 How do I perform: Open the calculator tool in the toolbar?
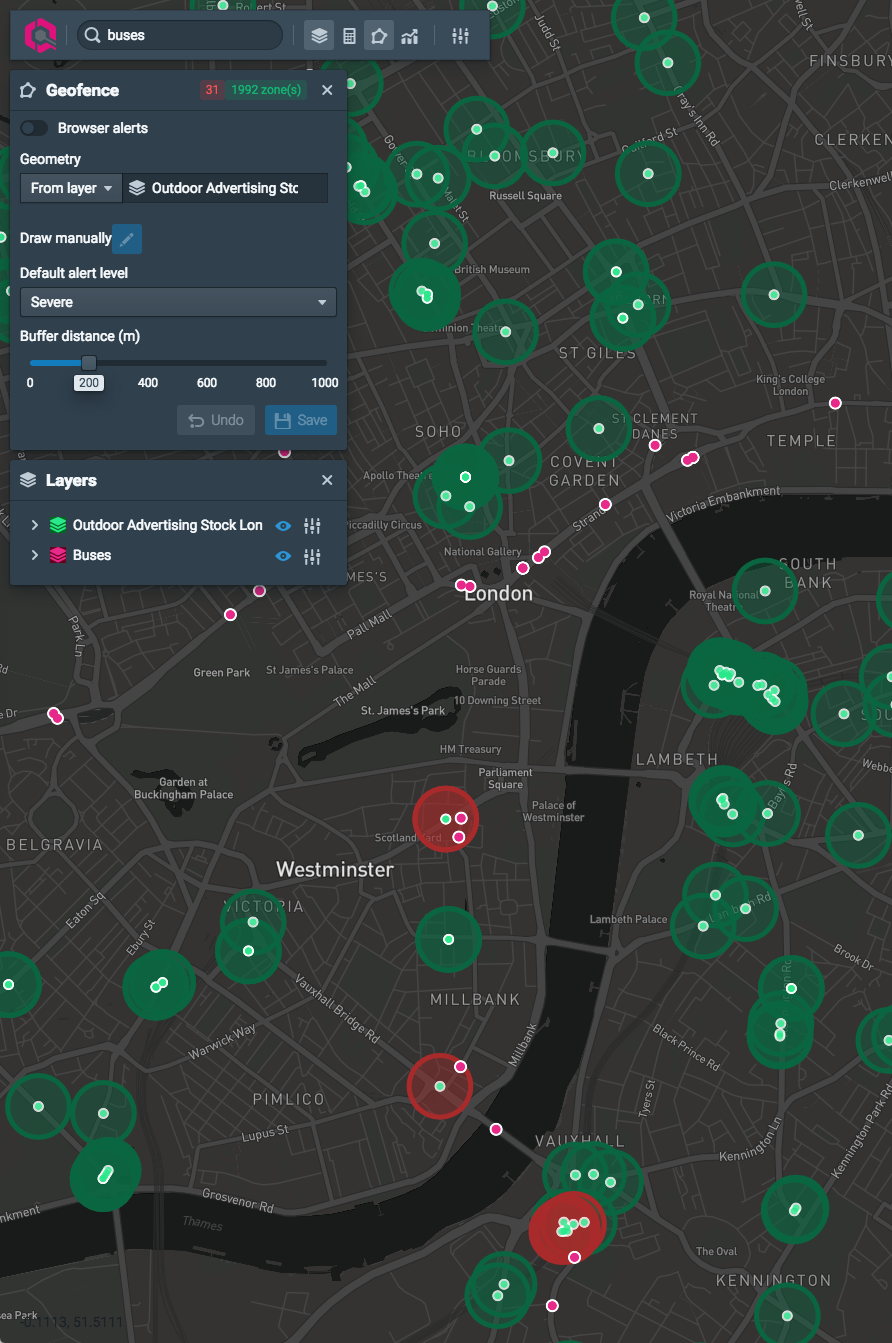[x=349, y=36]
